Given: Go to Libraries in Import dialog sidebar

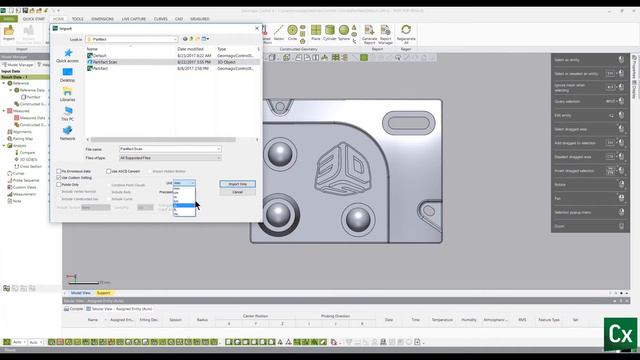Looking at the screenshot, I should click(67, 94).
